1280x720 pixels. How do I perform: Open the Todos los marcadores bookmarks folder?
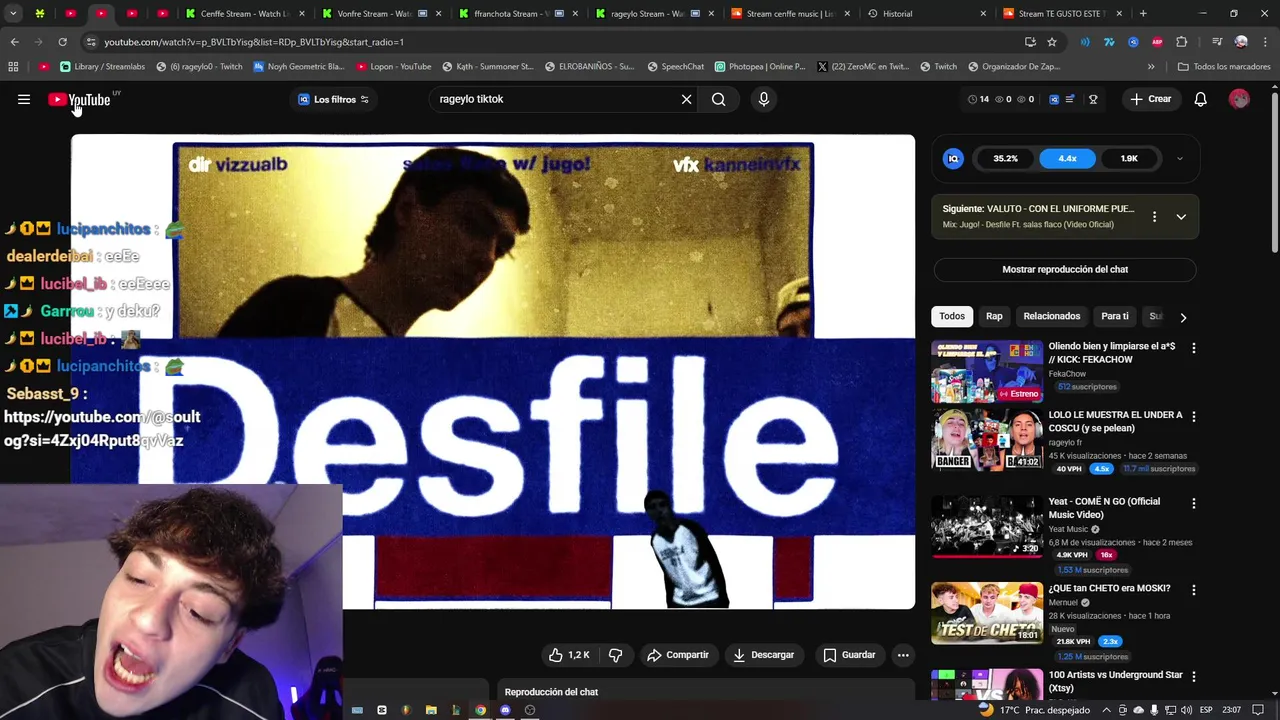point(1224,67)
